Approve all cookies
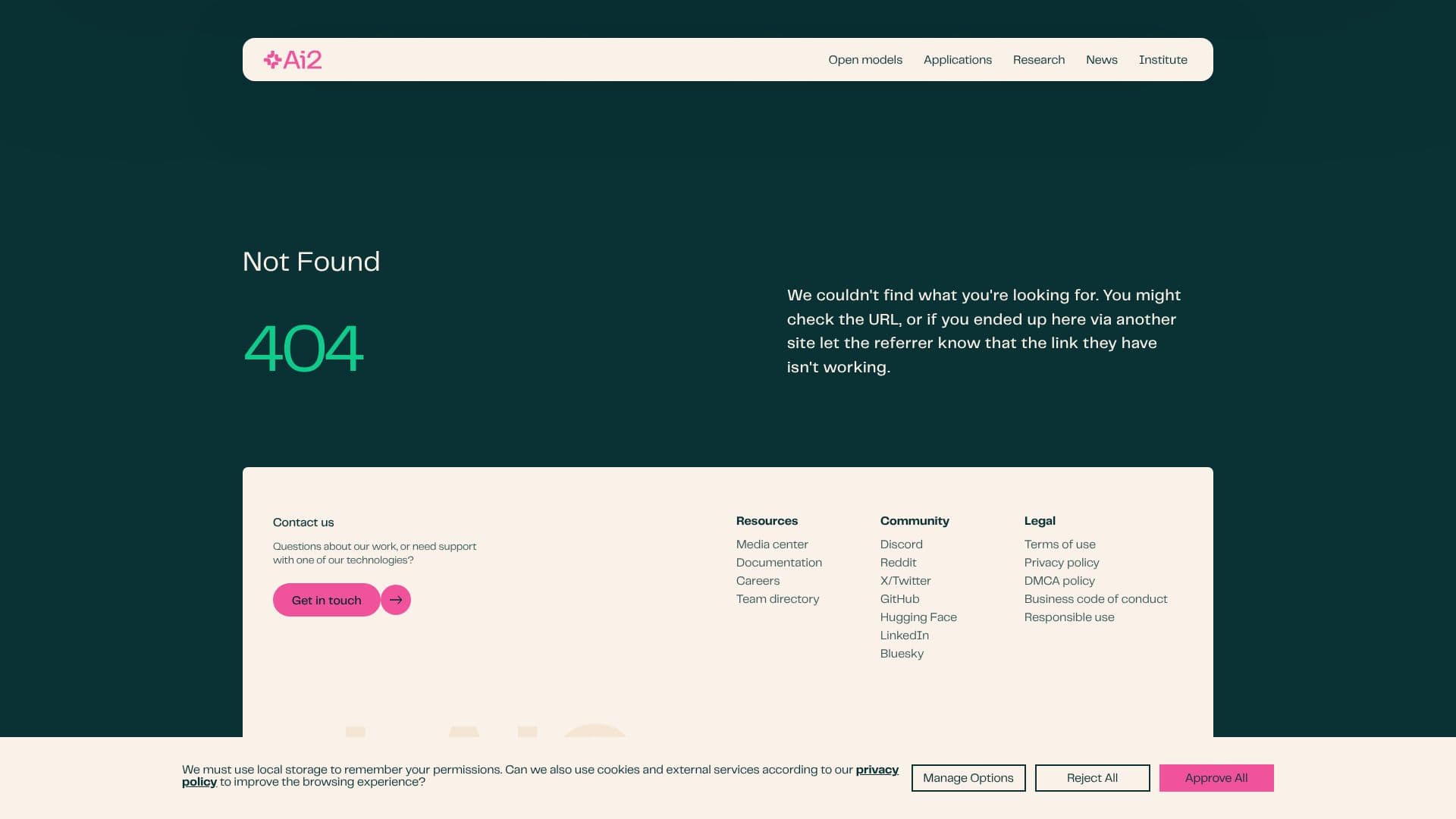The width and height of the screenshot is (1456, 819). click(1216, 778)
